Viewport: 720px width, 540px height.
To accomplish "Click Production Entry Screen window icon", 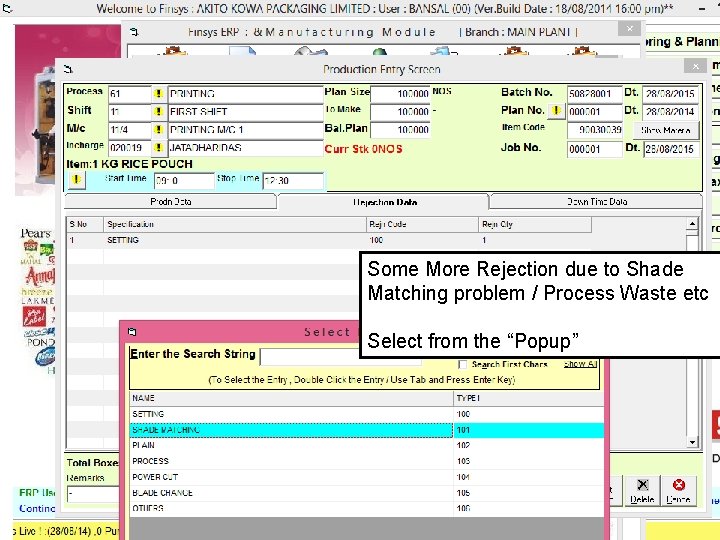I will tap(68, 69).
